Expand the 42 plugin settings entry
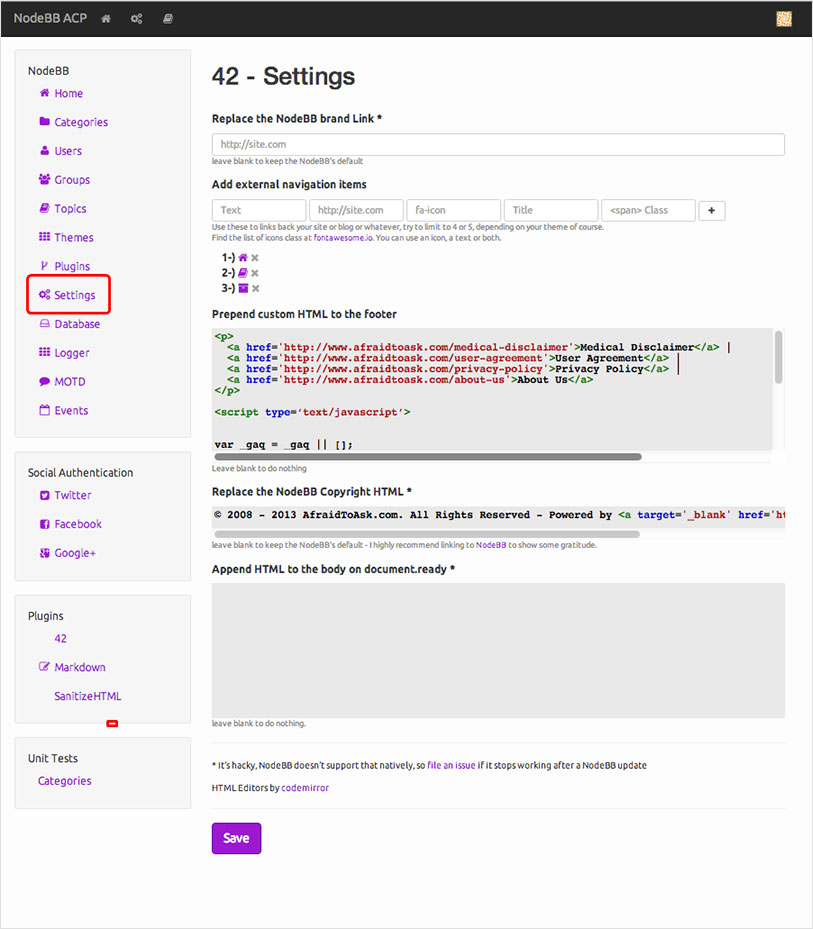The height and width of the screenshot is (929, 813). 60,638
